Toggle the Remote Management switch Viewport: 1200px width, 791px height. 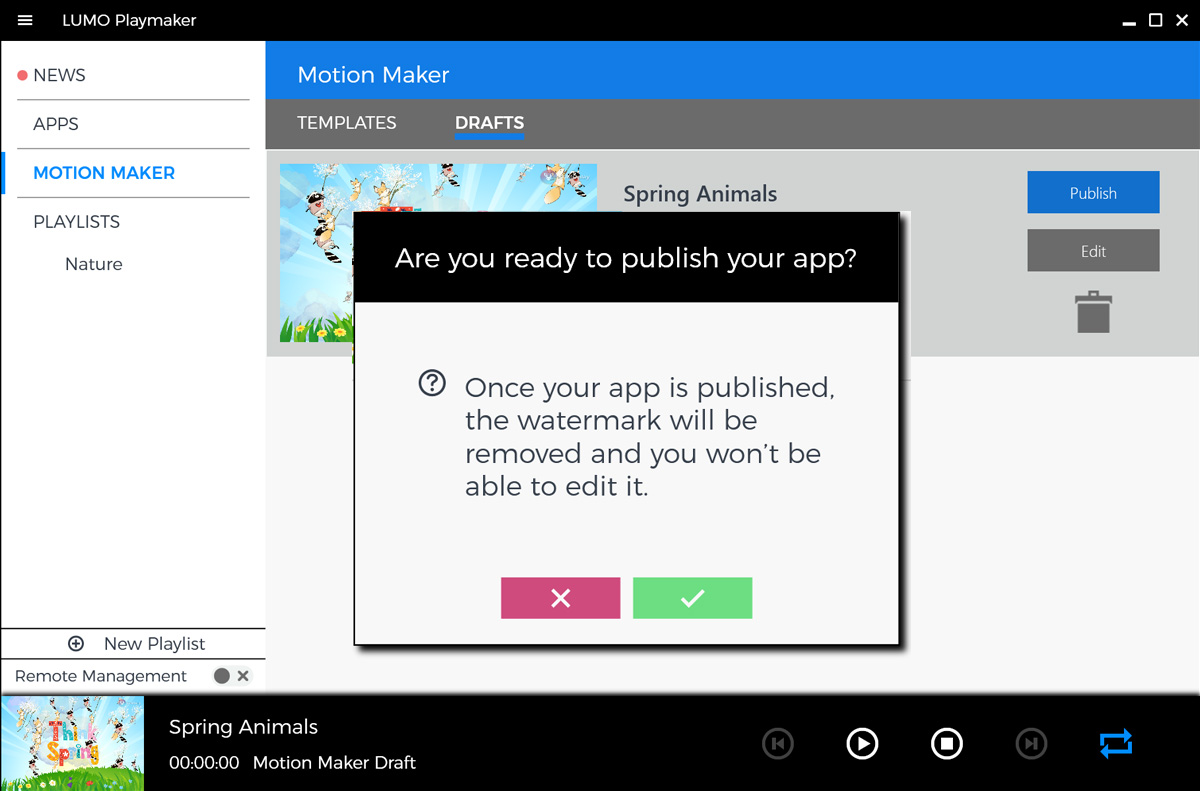pos(232,676)
